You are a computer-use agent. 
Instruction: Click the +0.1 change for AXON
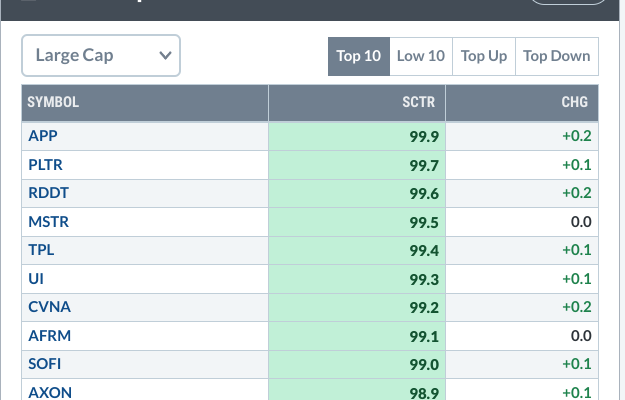(x=577, y=392)
